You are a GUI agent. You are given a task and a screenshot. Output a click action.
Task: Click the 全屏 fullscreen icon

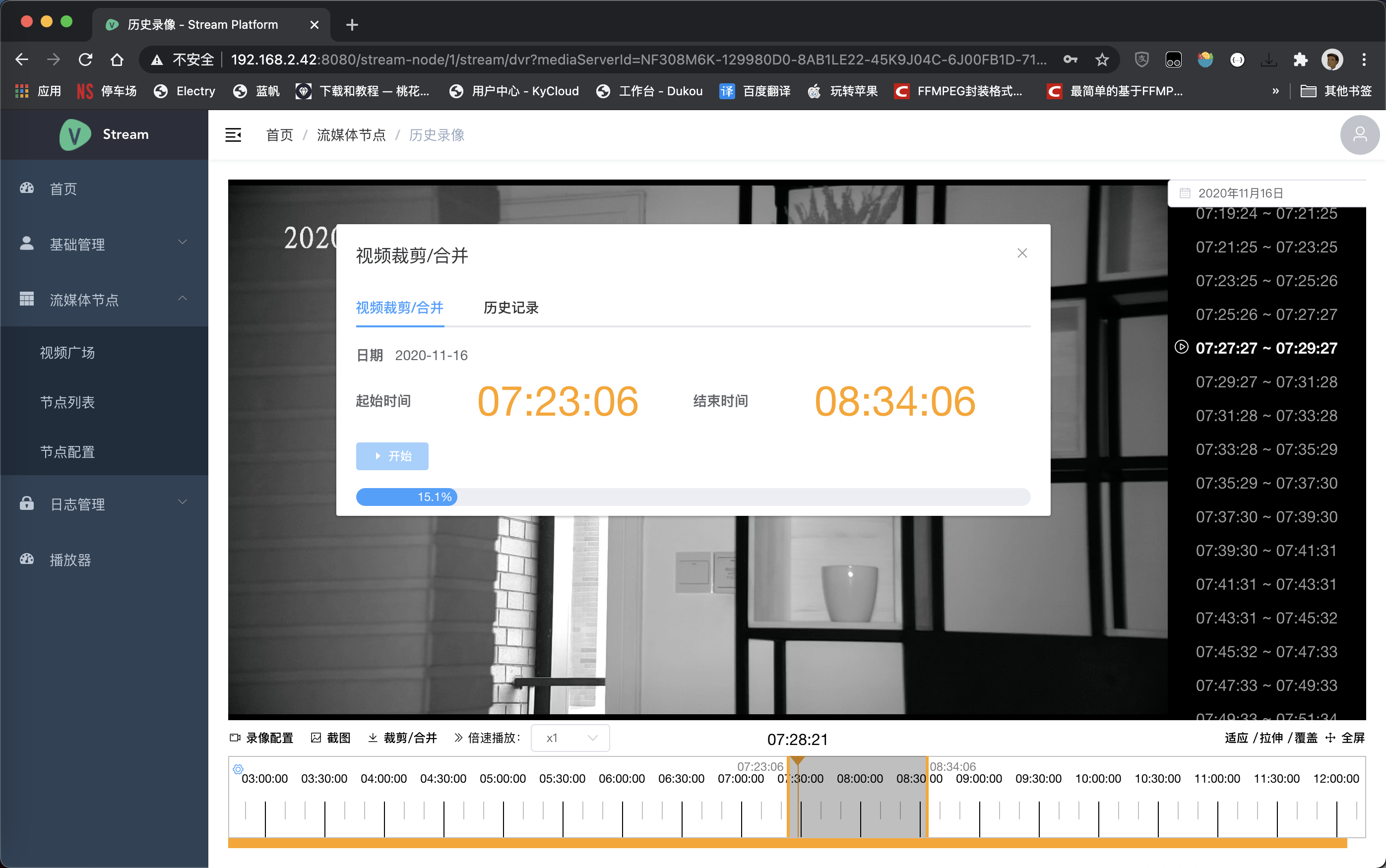click(1330, 738)
